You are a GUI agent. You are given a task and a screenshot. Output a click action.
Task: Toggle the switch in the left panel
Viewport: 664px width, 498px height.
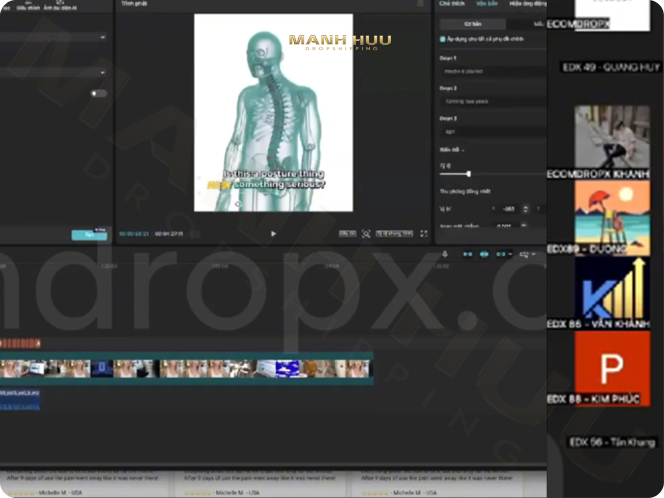point(98,93)
